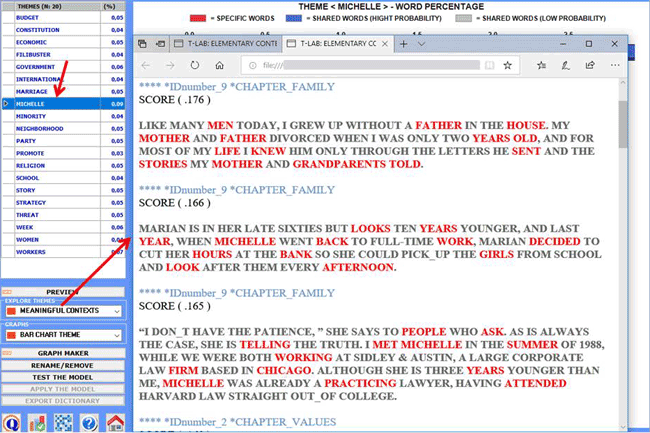Image resolution: width=650 pixels, height=433 pixels.
Task: Select the INTERNATIONAL theme row
Action: (x=63, y=79)
